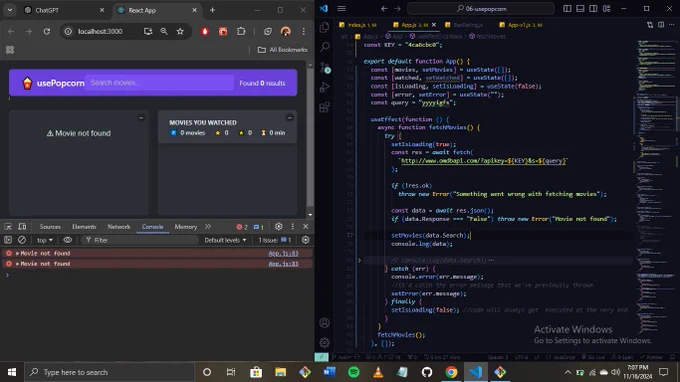The height and width of the screenshot is (382, 680).
Task: Open VS Code Search icon in activity bar
Action: [x=324, y=47]
